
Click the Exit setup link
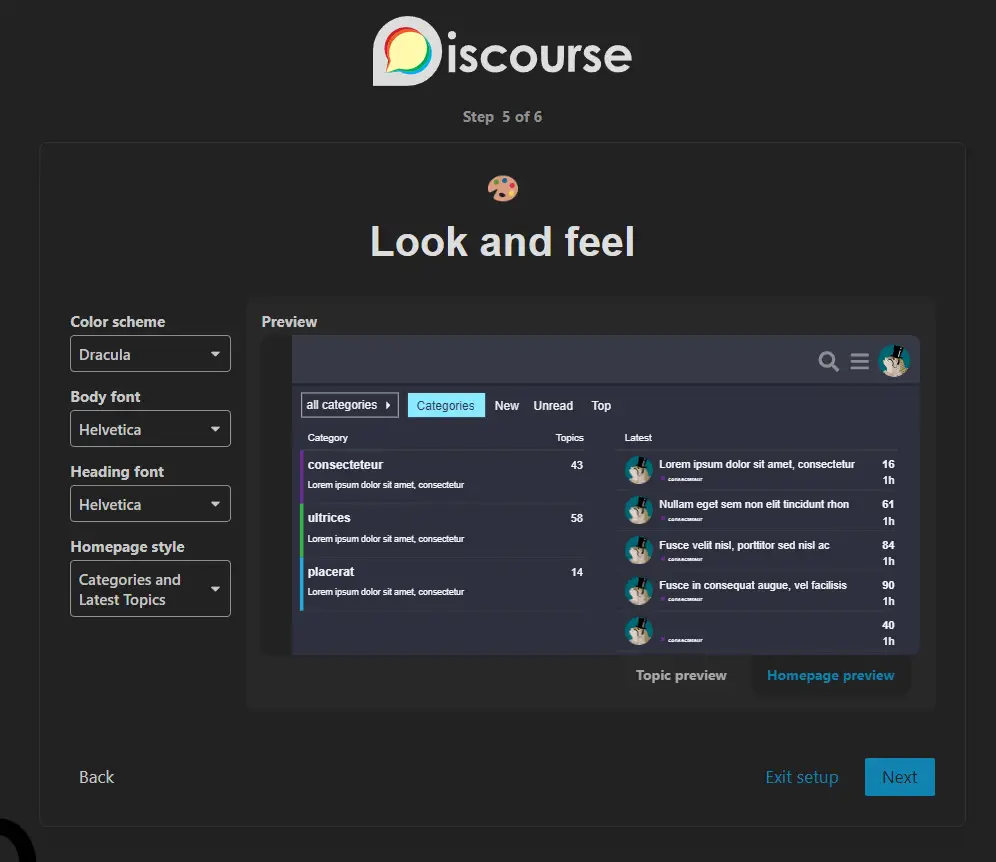click(802, 777)
